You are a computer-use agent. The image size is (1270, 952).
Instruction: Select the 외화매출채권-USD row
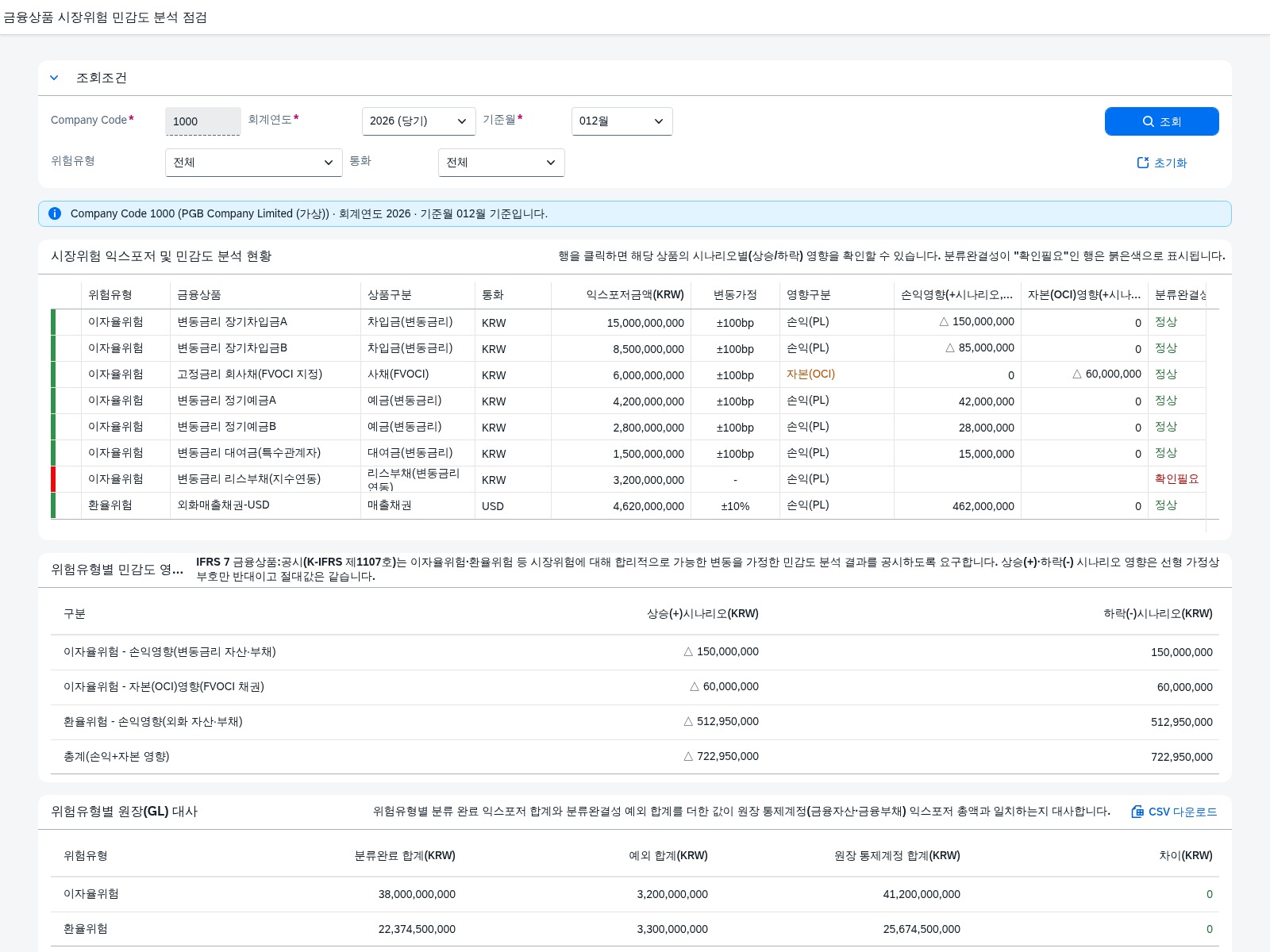(629, 505)
